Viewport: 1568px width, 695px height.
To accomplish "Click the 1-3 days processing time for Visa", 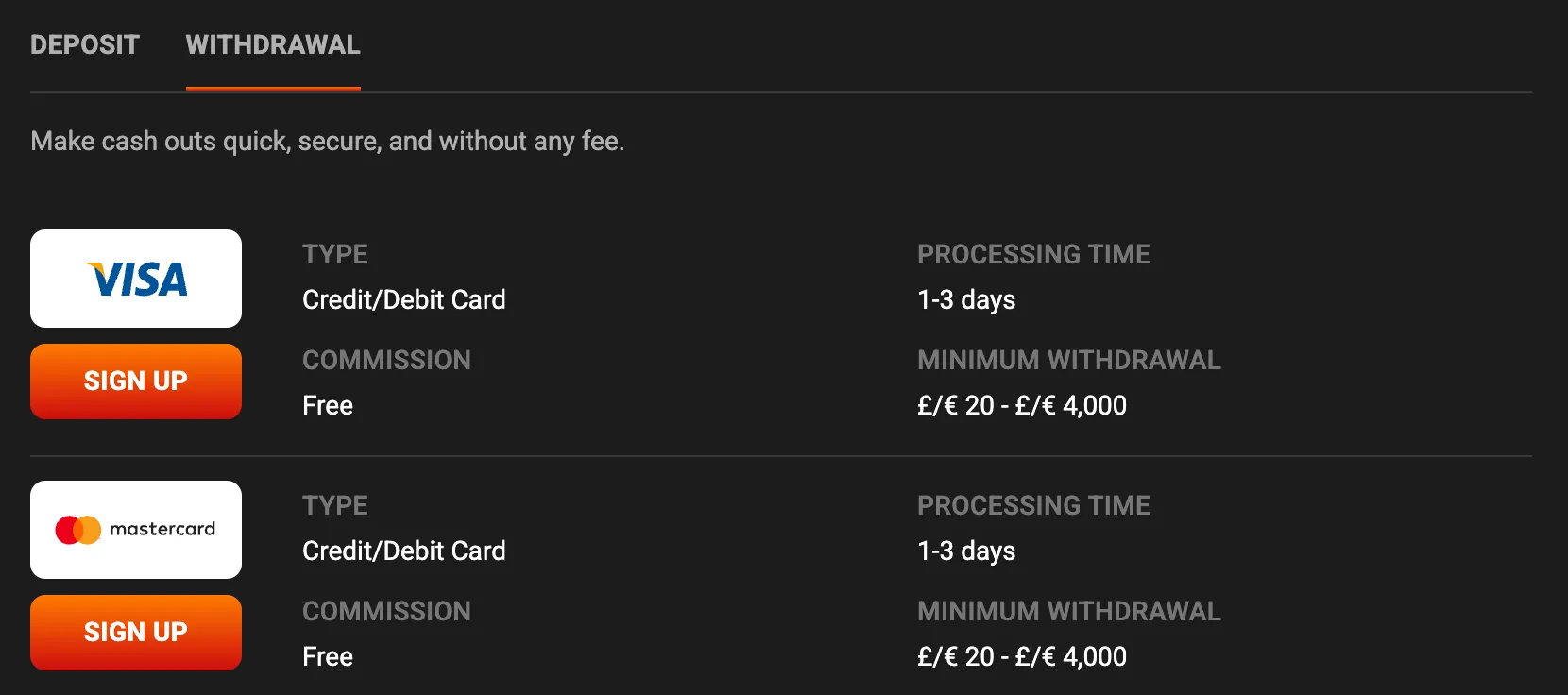I will [x=965, y=299].
